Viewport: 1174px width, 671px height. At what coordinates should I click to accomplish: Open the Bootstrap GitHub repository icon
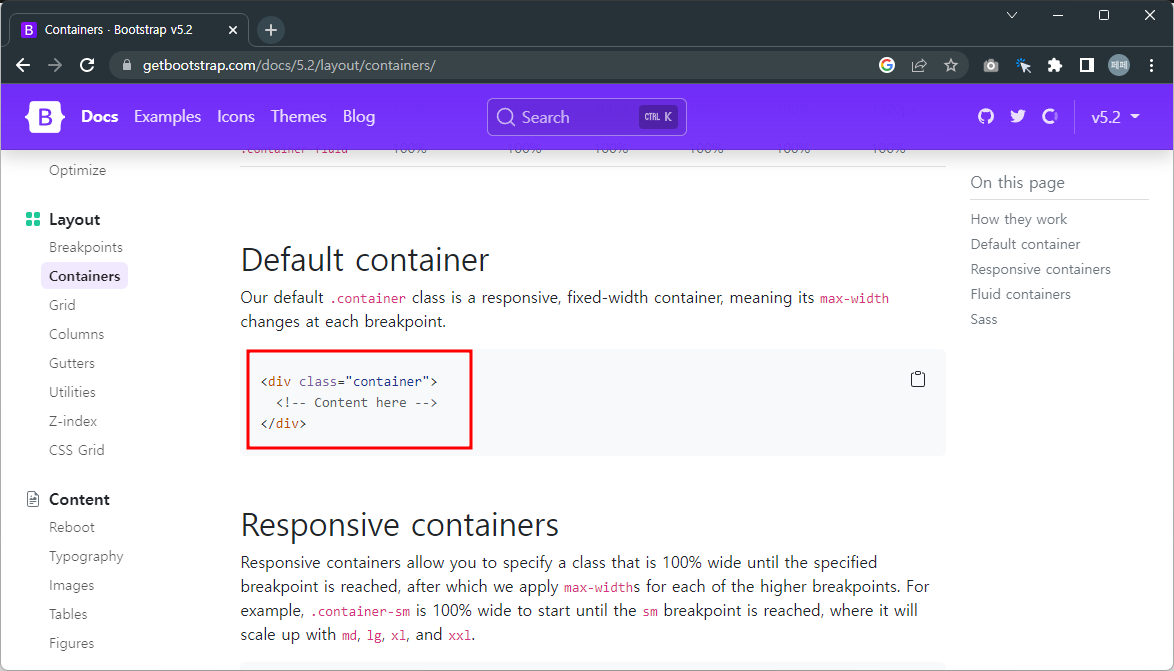click(x=985, y=117)
